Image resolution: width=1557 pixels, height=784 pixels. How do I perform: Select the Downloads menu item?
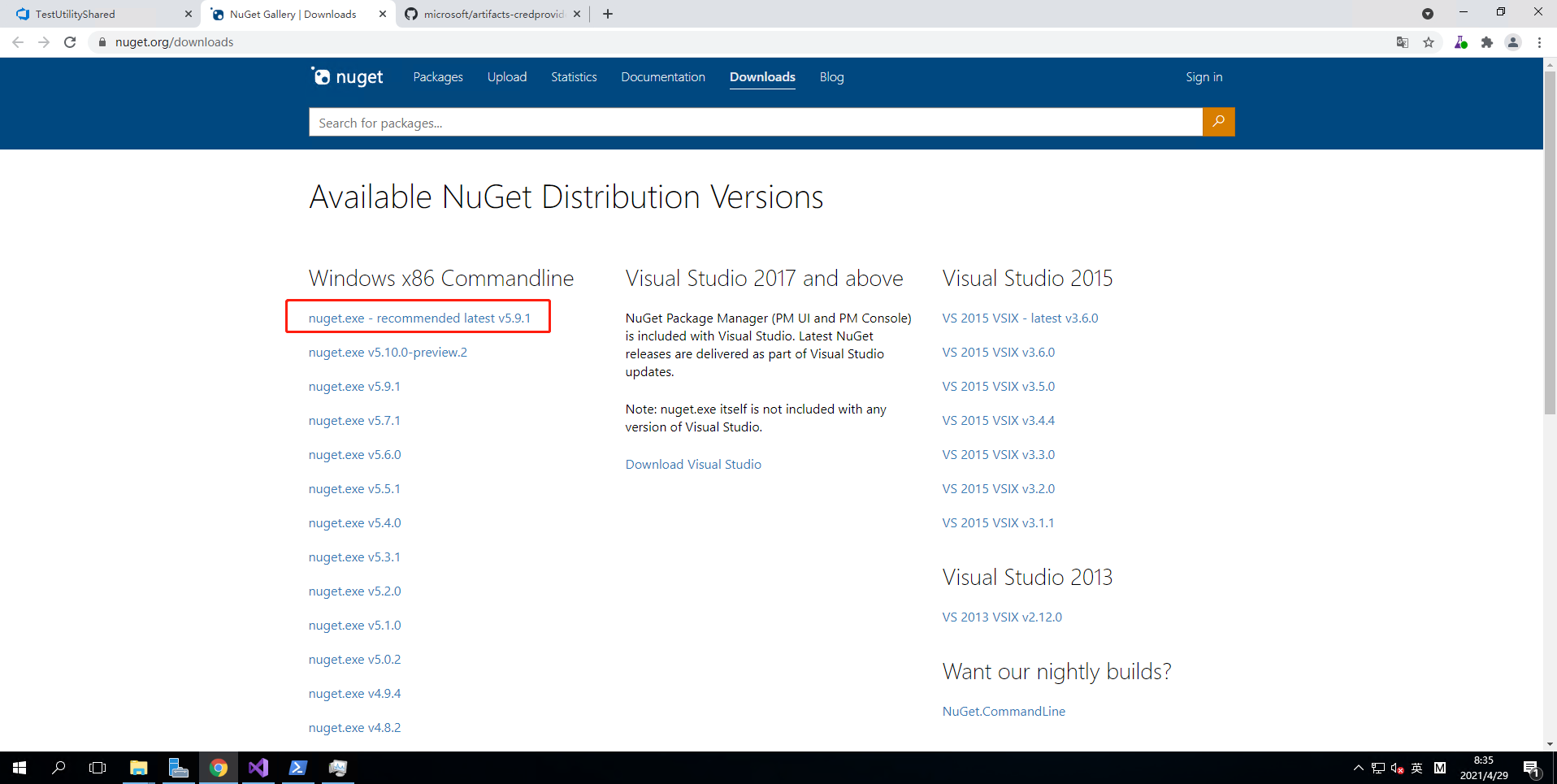762,77
